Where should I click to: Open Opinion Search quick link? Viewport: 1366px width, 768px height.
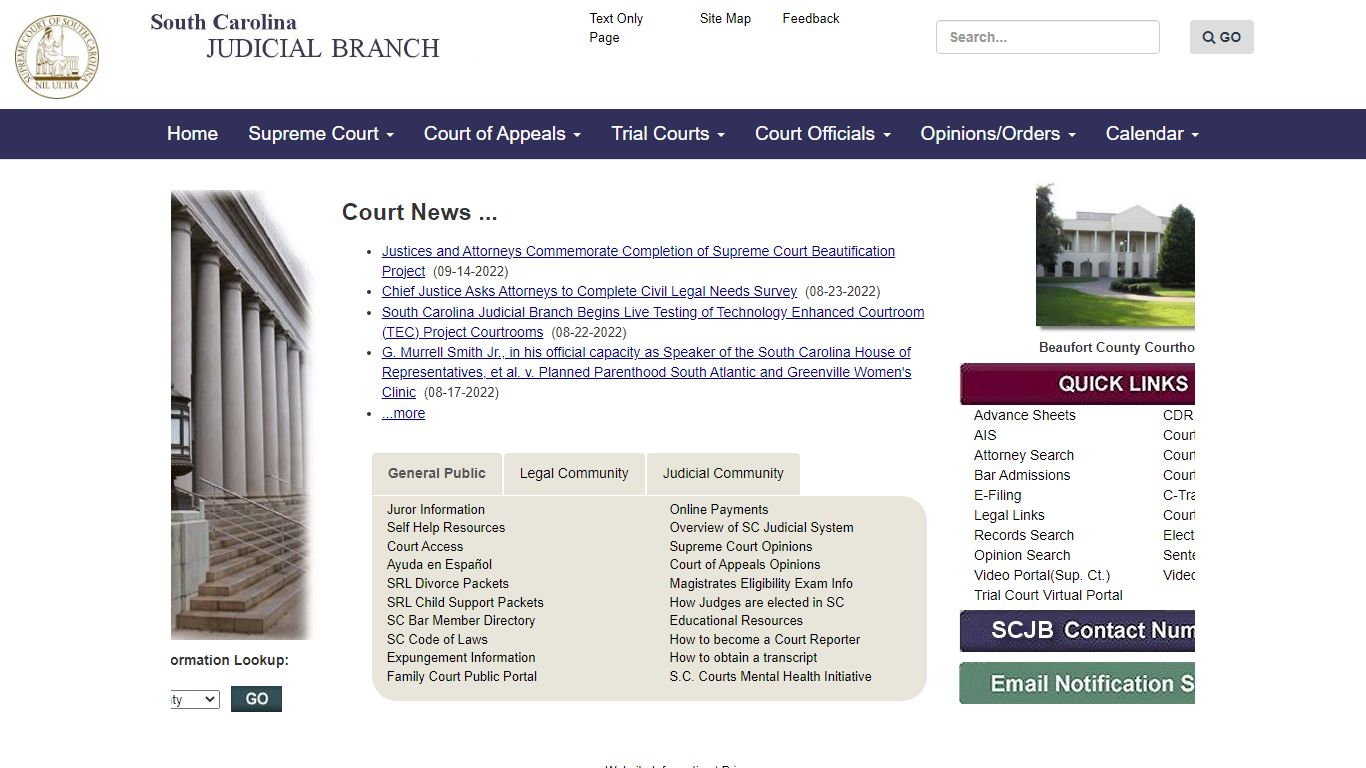[1022, 555]
